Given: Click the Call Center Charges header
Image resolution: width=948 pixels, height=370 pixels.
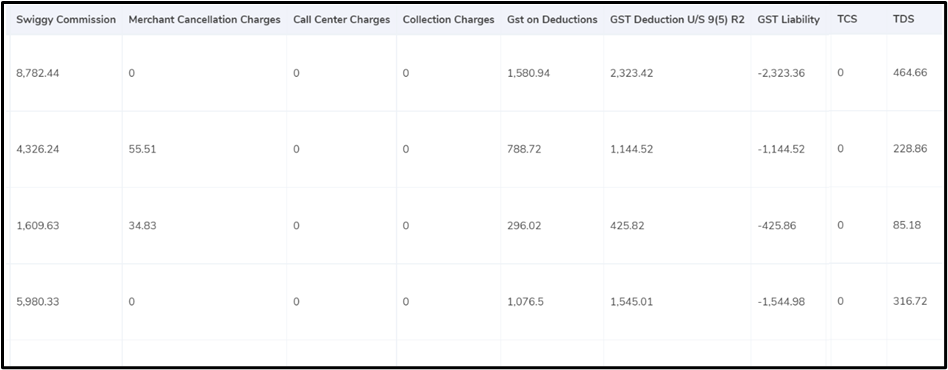Looking at the screenshot, I should pyautogui.click(x=342, y=19).
